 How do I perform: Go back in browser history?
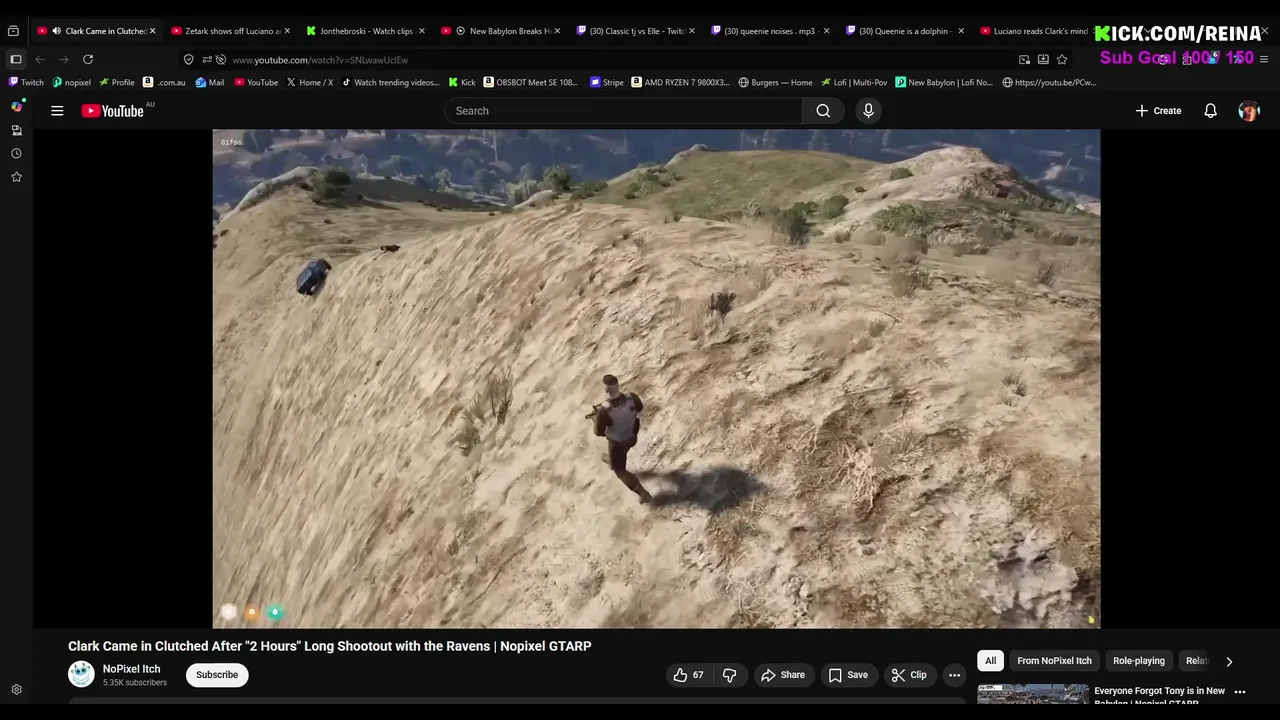tap(40, 60)
